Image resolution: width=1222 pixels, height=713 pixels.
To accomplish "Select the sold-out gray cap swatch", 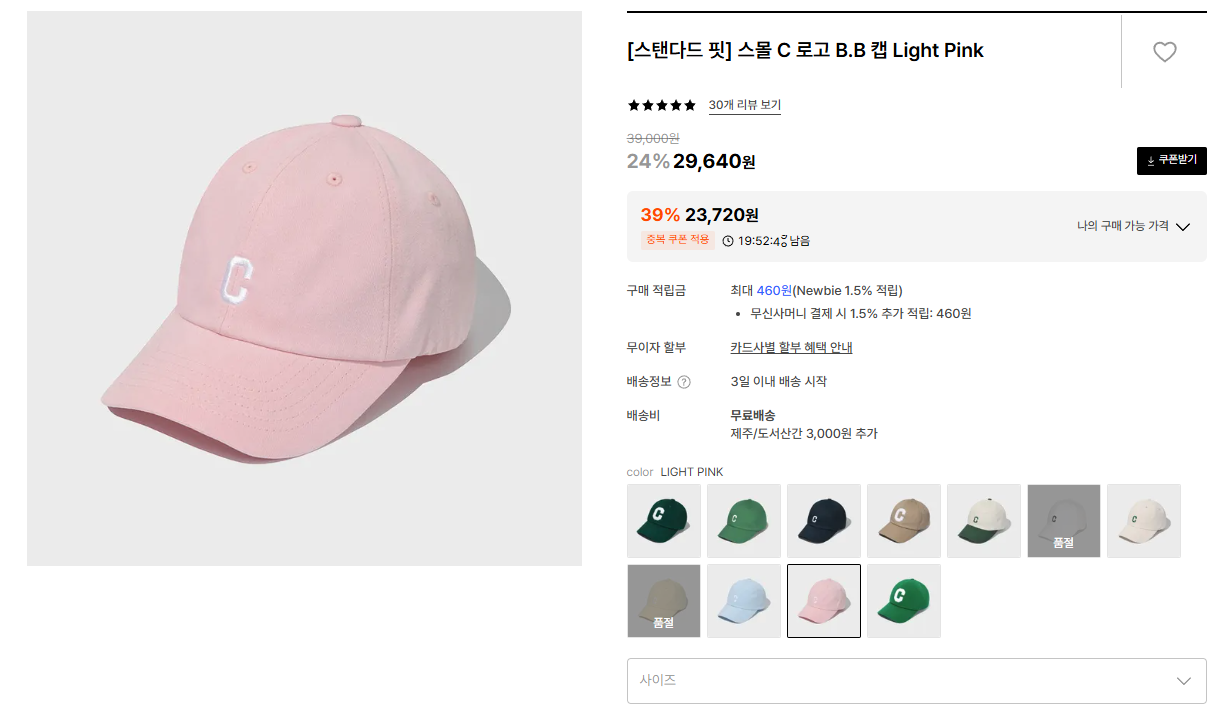I will [1064, 521].
